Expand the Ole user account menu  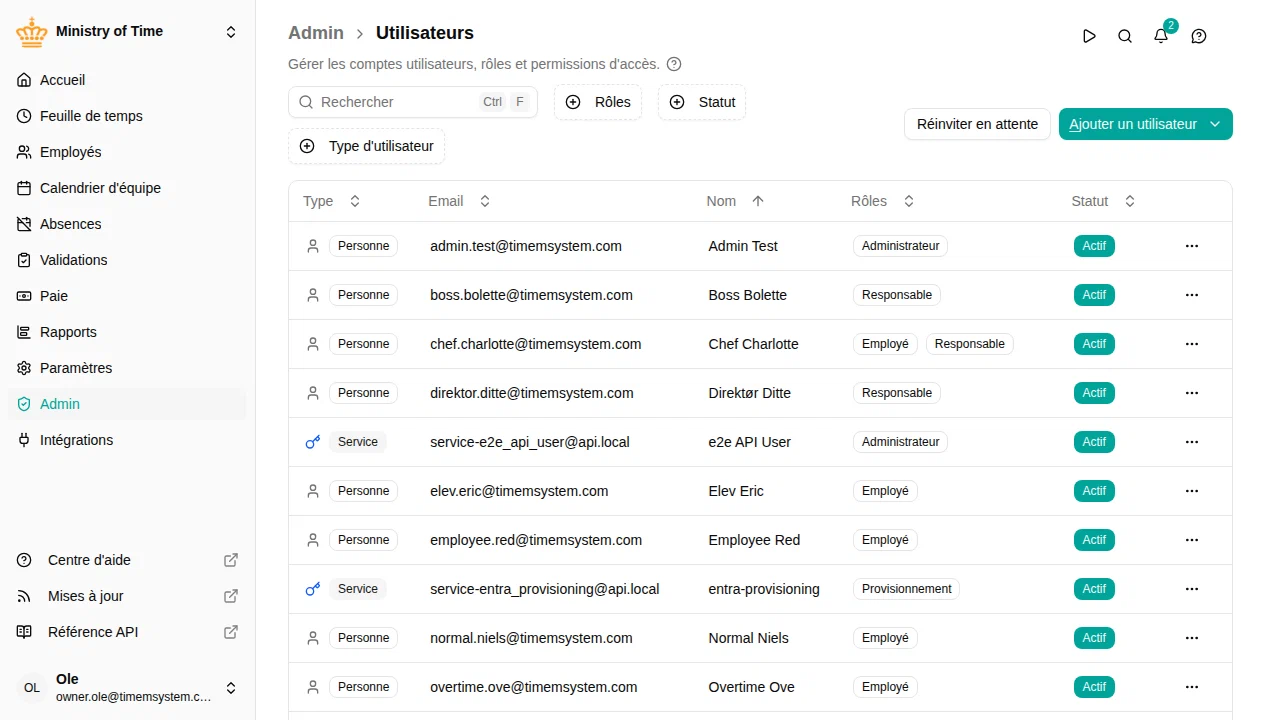pyautogui.click(x=231, y=688)
